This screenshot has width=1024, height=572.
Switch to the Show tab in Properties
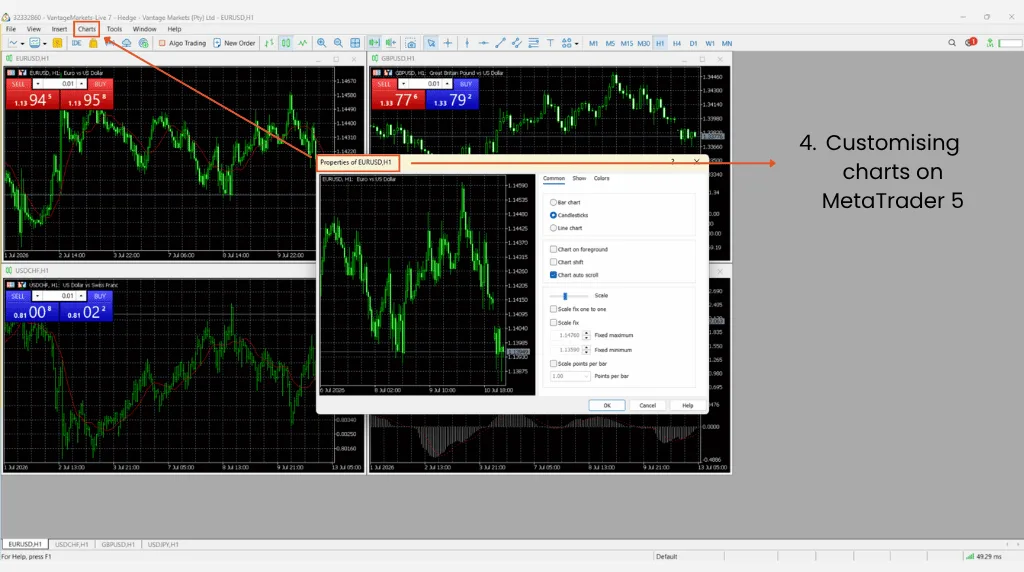click(x=579, y=178)
